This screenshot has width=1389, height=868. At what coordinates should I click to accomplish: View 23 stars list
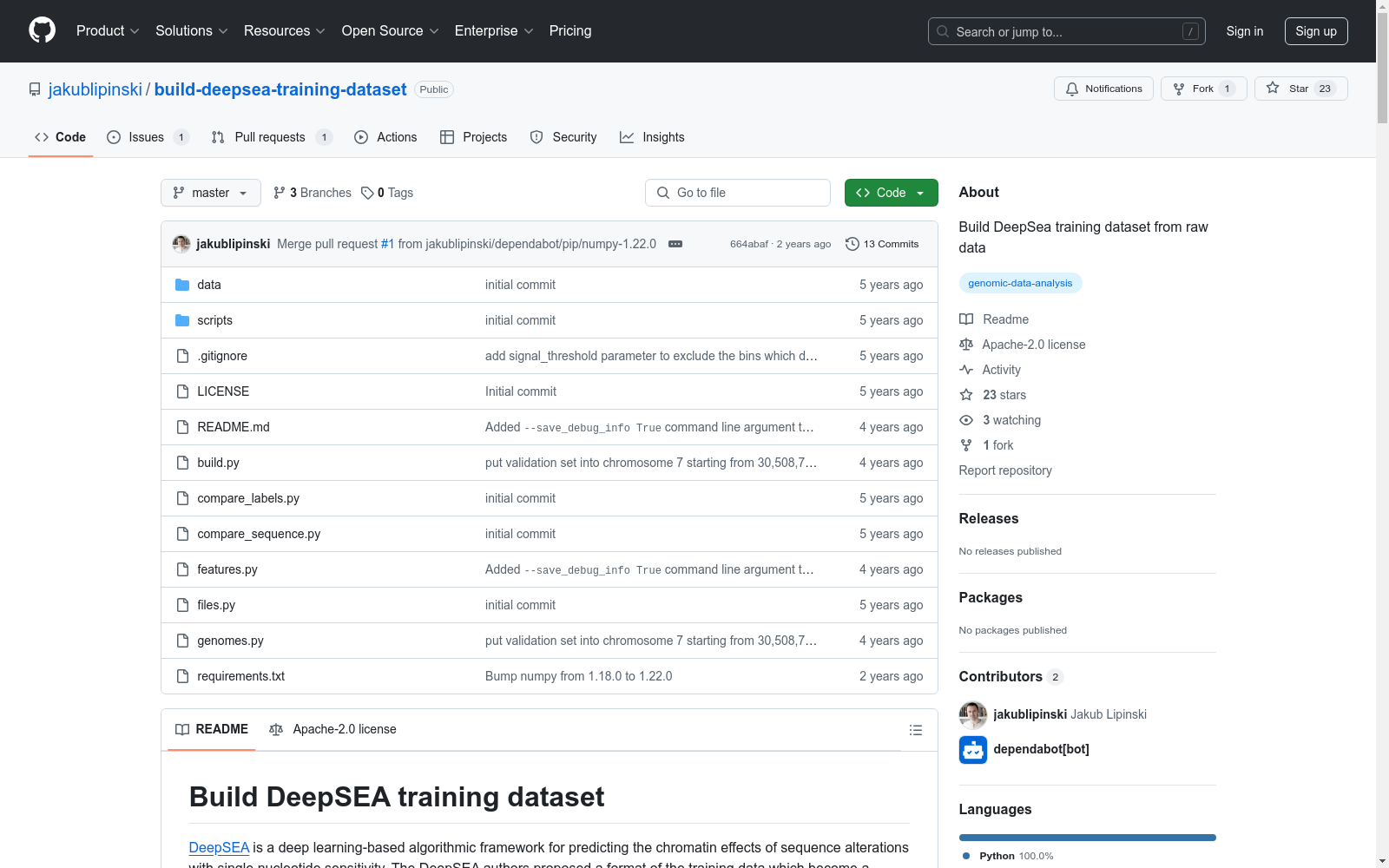tap(993, 395)
